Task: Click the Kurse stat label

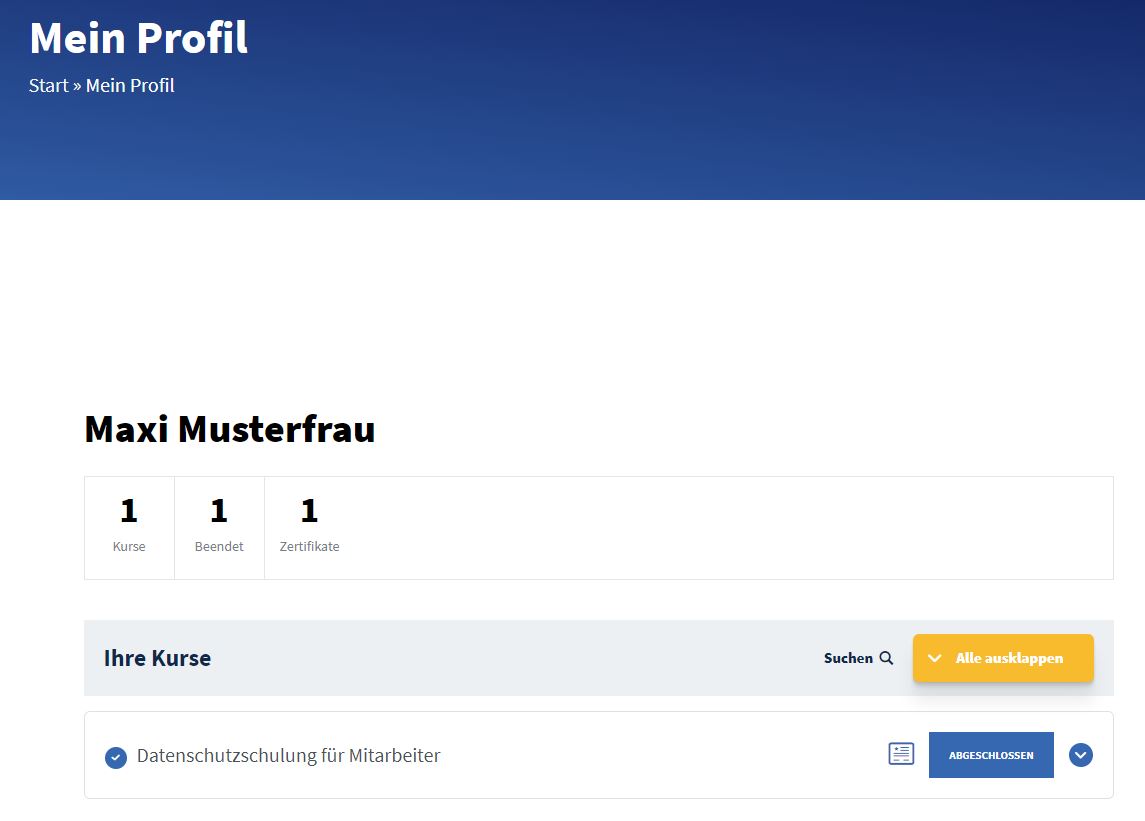Action: click(129, 547)
